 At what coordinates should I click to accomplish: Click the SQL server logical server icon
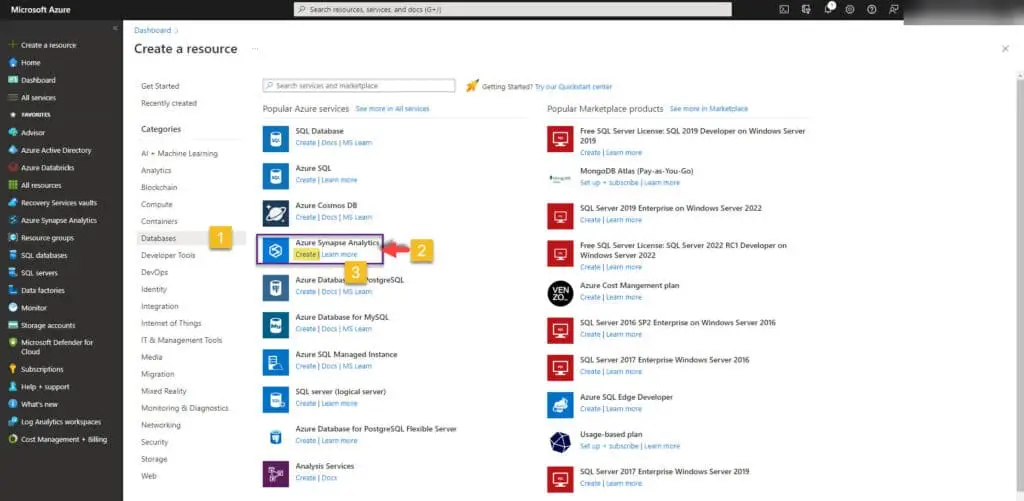click(x=276, y=399)
